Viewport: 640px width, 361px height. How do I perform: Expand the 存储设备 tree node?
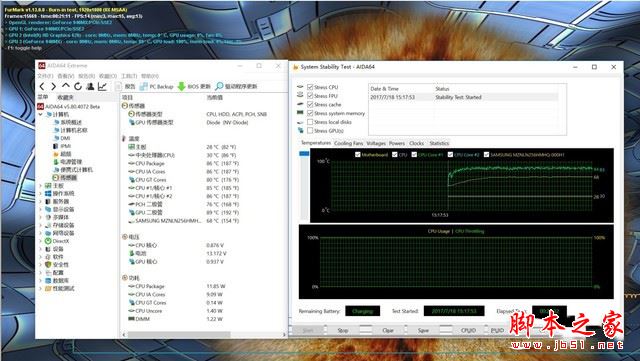(41, 225)
